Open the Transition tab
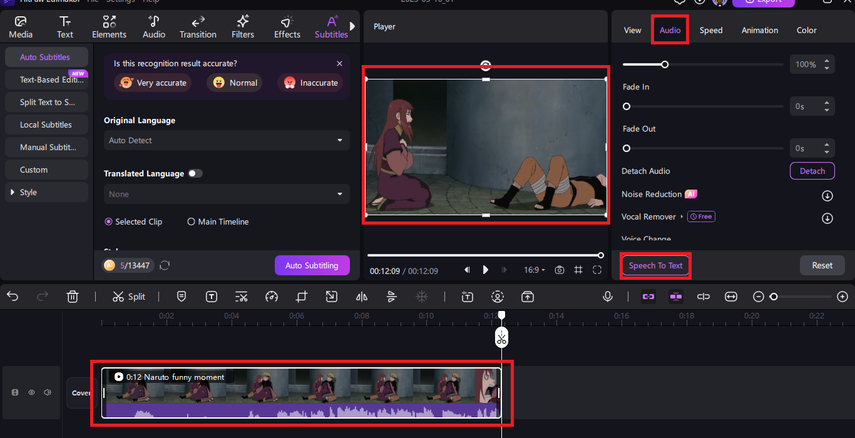The height and width of the screenshot is (438, 855). click(x=198, y=26)
